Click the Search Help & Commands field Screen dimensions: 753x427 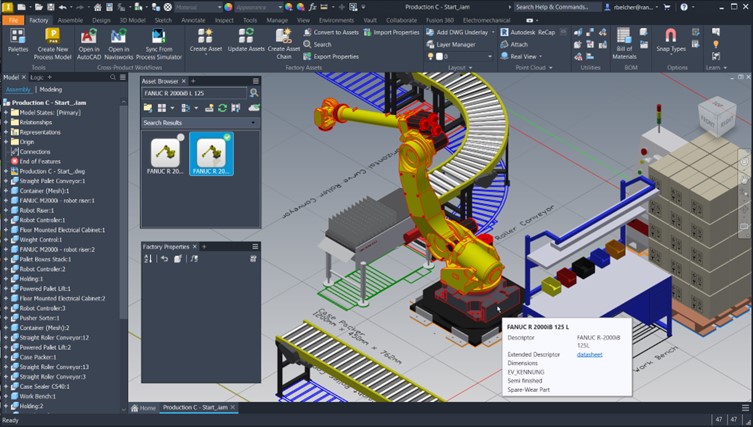pos(557,7)
